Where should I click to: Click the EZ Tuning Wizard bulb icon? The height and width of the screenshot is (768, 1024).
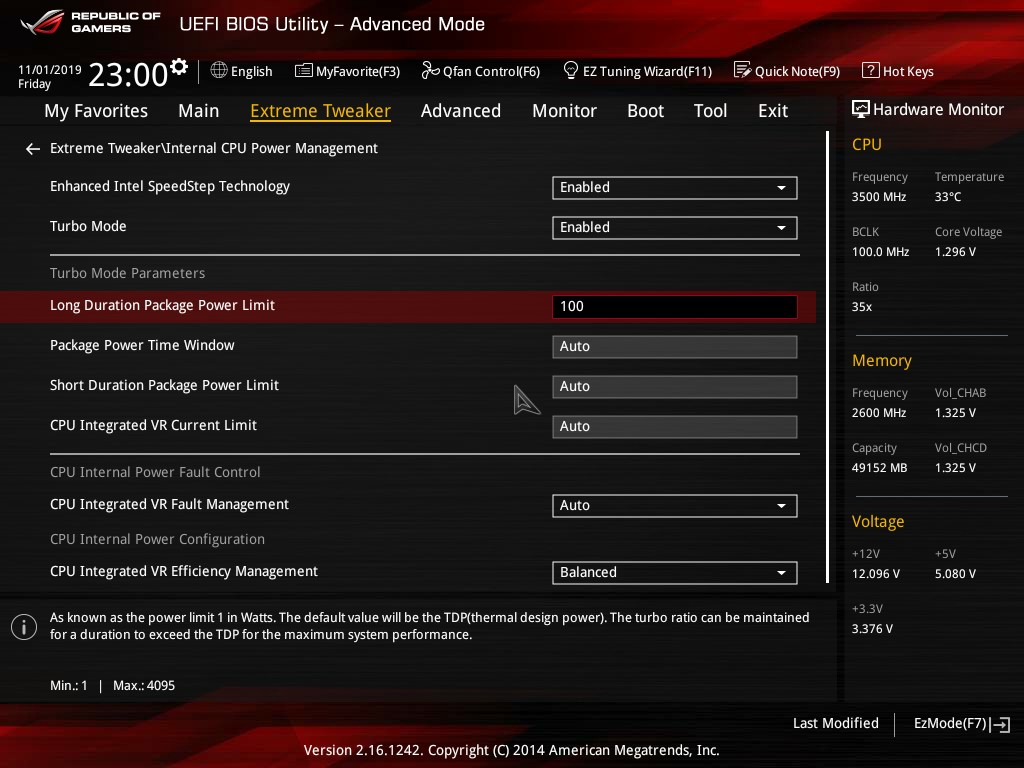[570, 70]
